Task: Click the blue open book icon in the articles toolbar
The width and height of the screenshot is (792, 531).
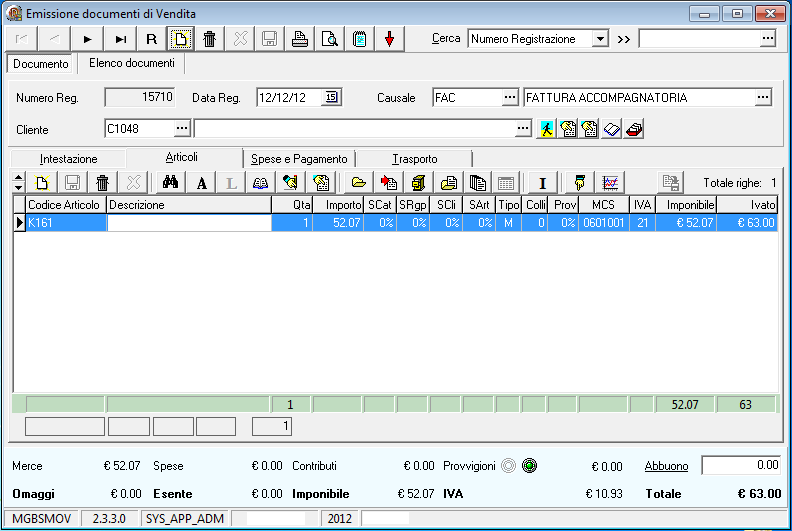Action: pyautogui.click(x=261, y=182)
